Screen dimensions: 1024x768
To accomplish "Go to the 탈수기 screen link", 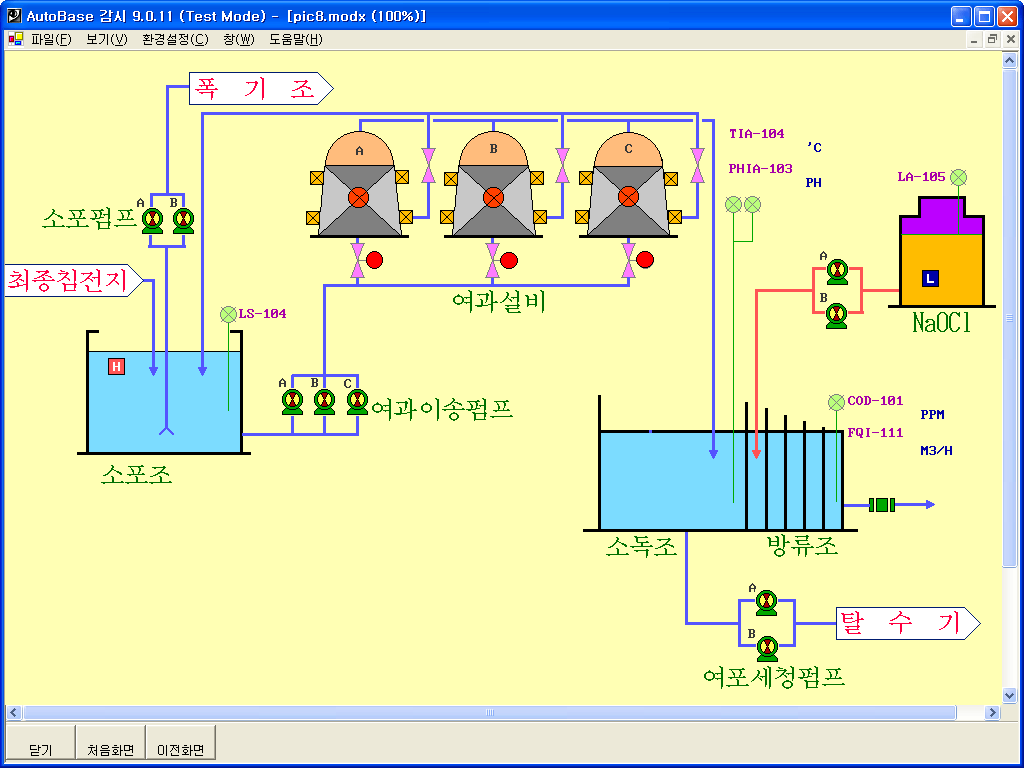I will (905, 624).
